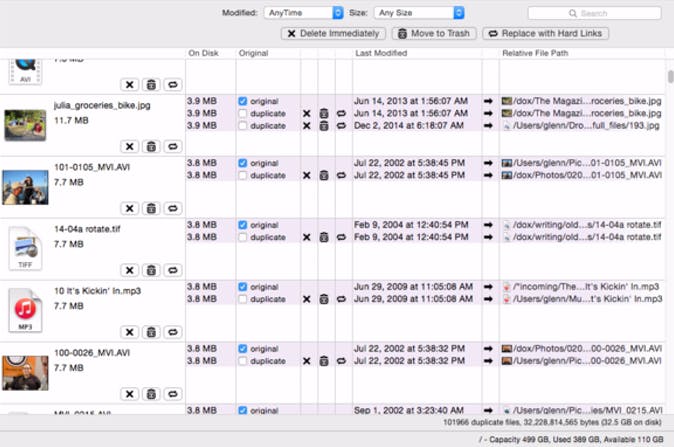The width and height of the screenshot is (674, 447).
Task: Select the TIFF file icon
Action: [25, 248]
